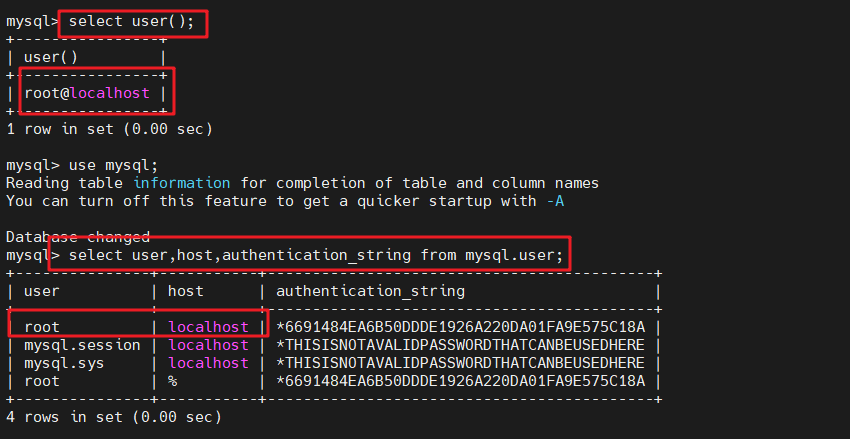Click the highlighted -A option text
The width and height of the screenshot is (850, 439).
point(553,201)
